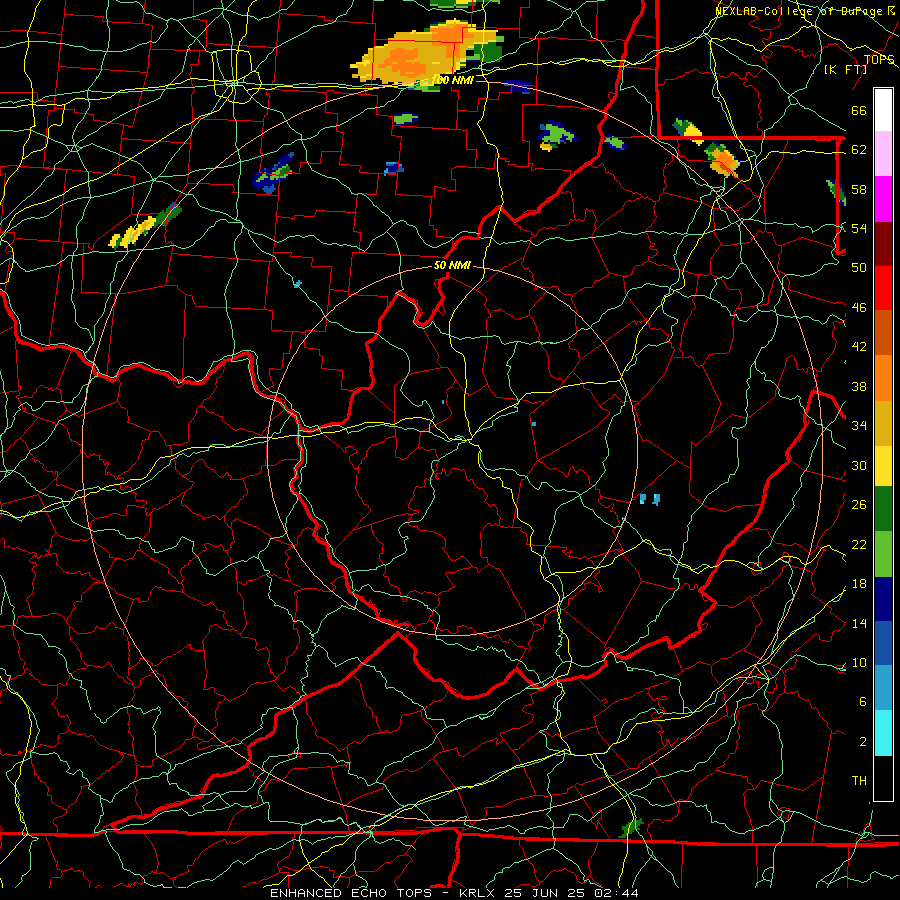Click the legend value 22
The image size is (900, 900).
(x=858, y=544)
